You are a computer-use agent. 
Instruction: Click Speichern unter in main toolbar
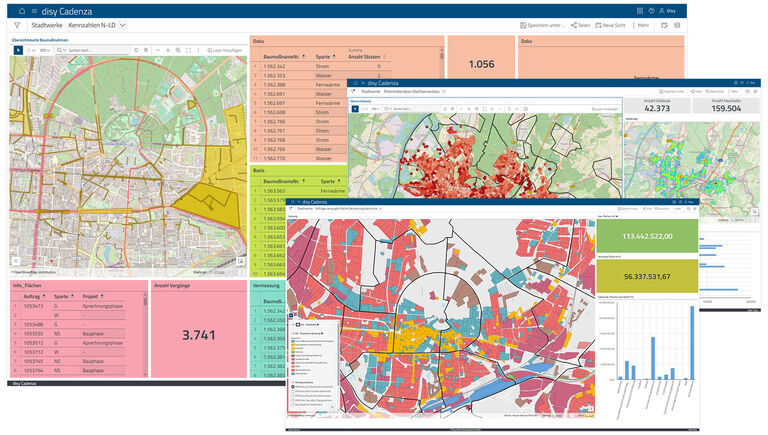pyautogui.click(x=542, y=25)
